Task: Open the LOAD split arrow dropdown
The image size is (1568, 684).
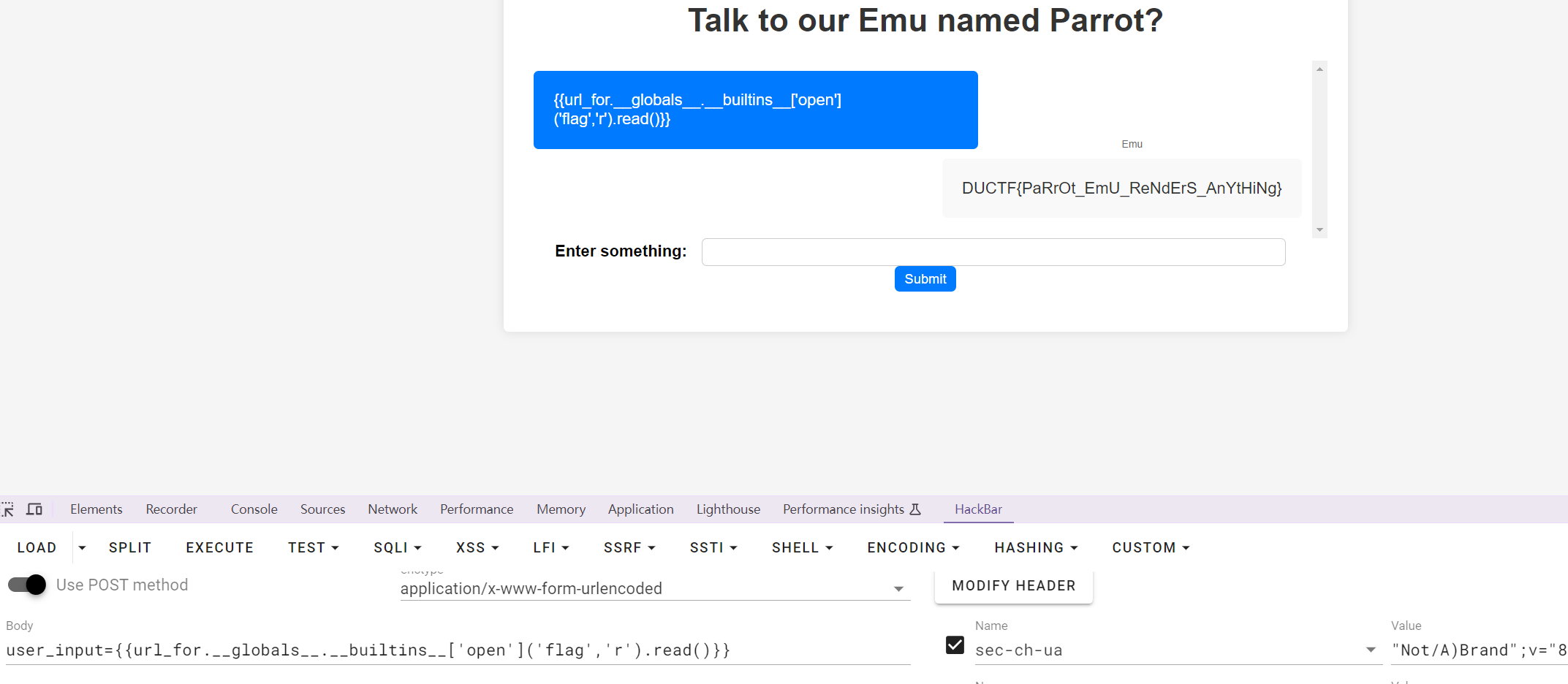Action: click(82, 547)
